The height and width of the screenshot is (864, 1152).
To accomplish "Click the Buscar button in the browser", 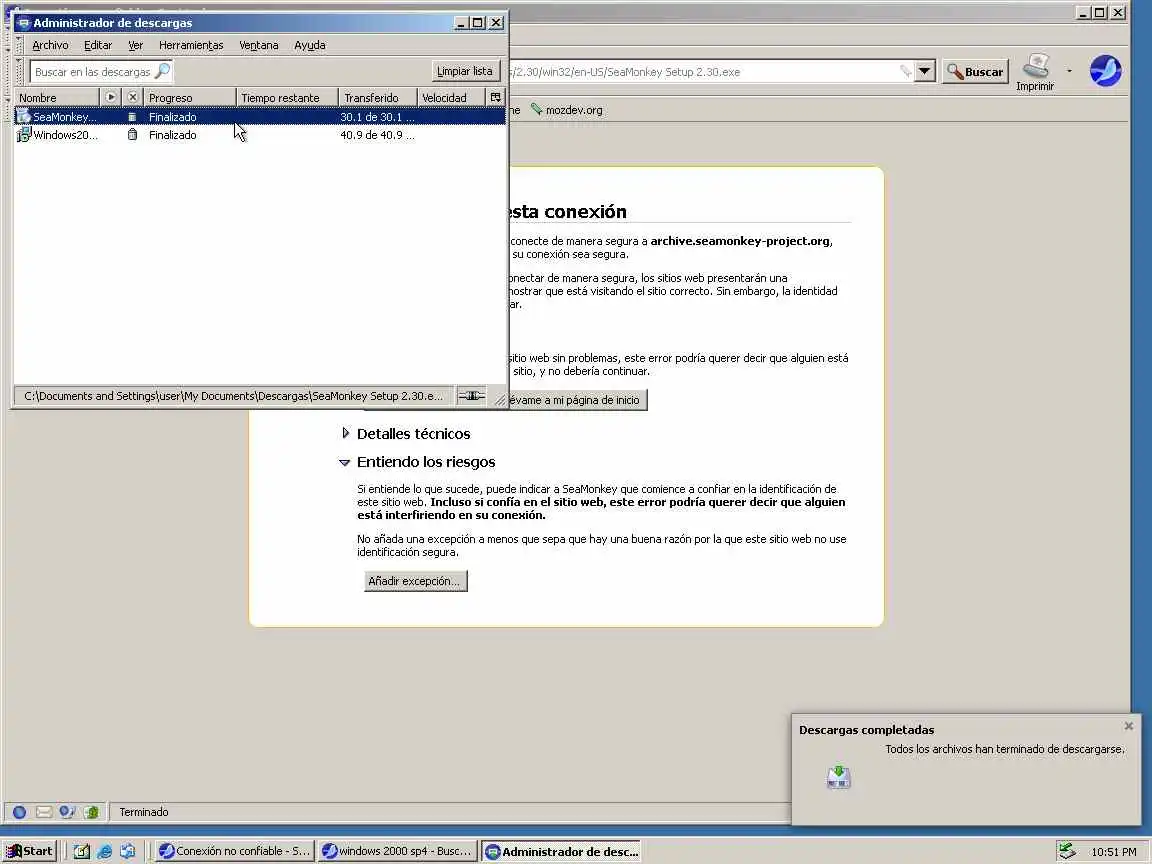I will pos(975,71).
